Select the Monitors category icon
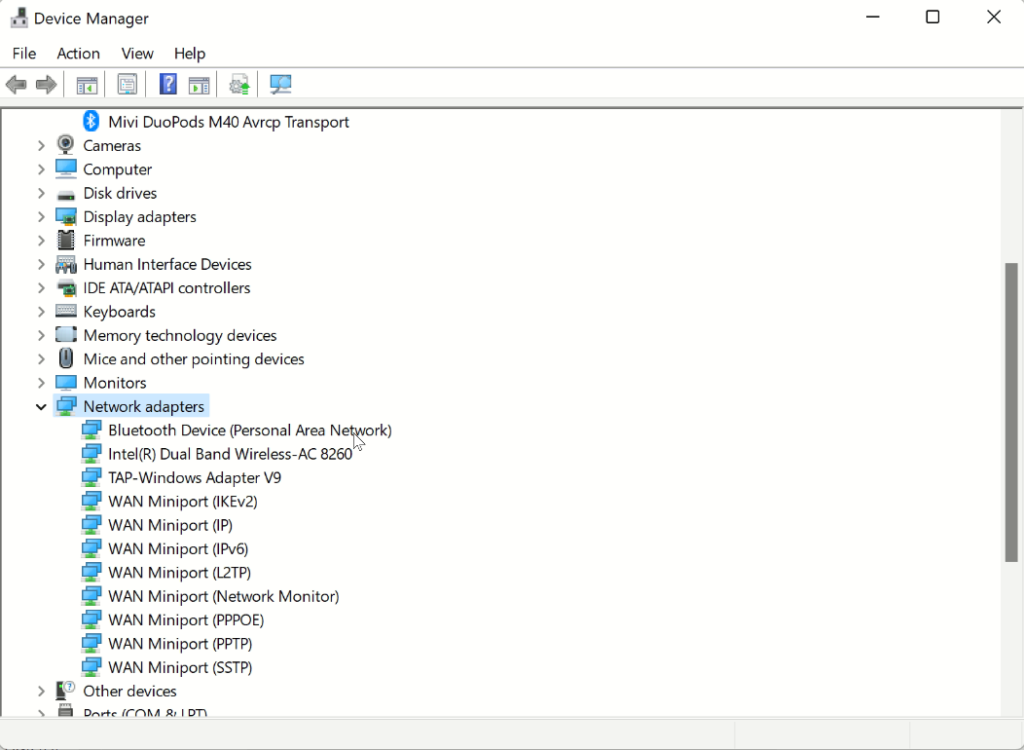This screenshot has height=750, width=1024. (66, 382)
